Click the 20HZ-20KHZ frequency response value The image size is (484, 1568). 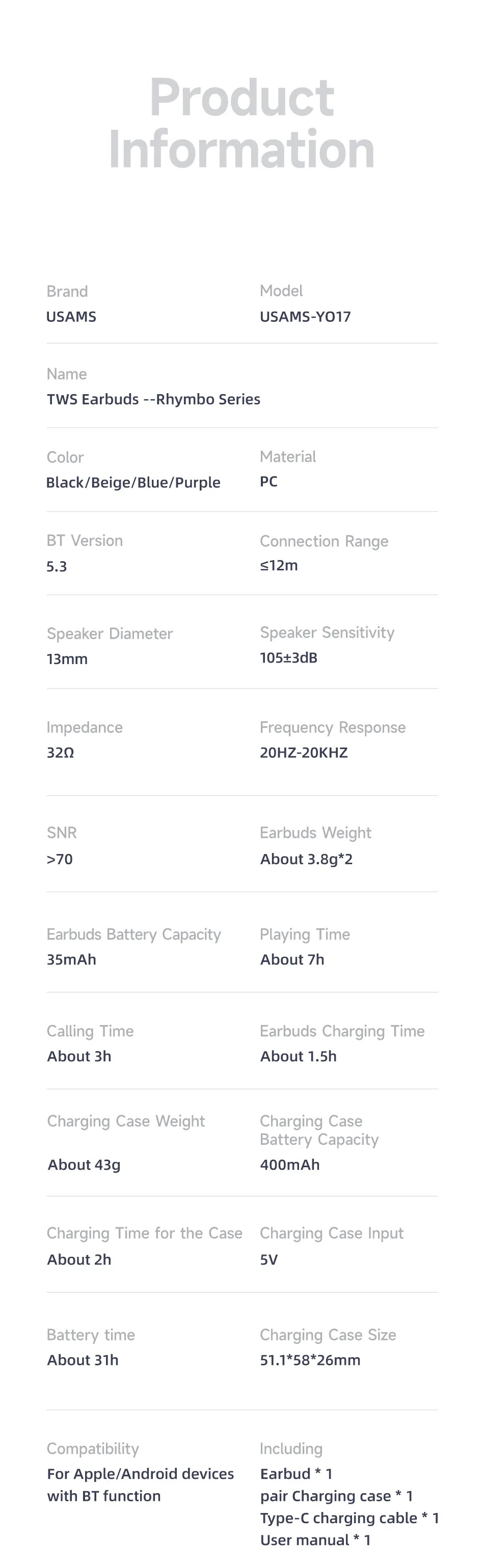click(304, 752)
